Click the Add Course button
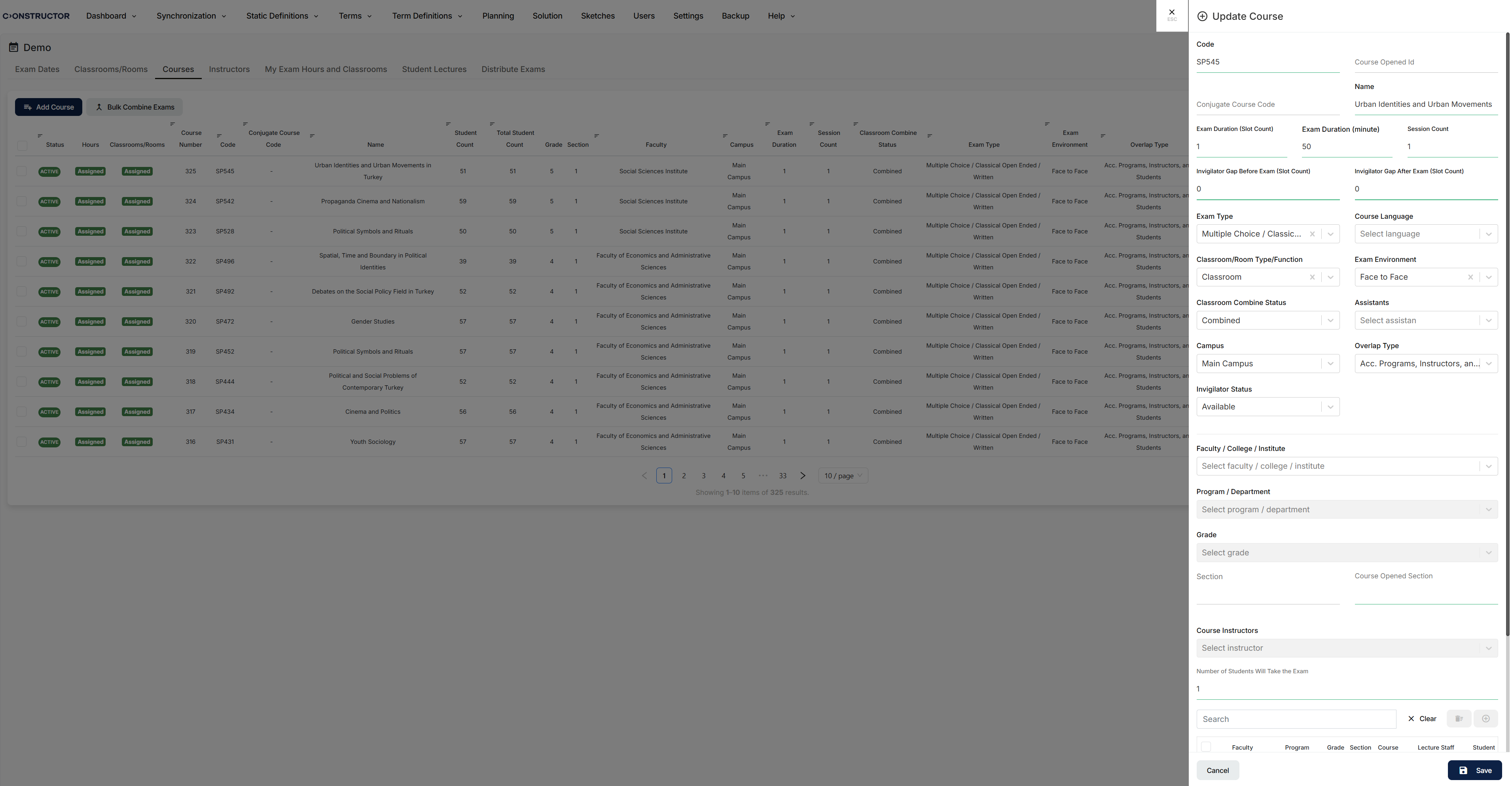This screenshot has width=1512, height=786. click(x=48, y=107)
